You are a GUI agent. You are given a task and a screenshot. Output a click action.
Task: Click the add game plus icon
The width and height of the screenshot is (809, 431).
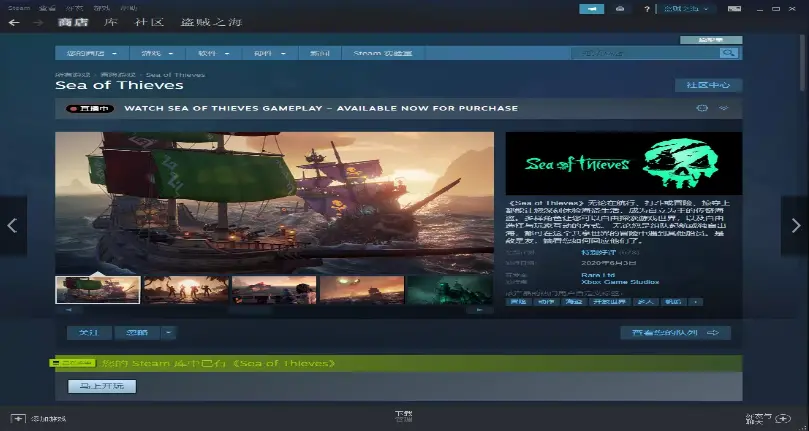click(18, 419)
